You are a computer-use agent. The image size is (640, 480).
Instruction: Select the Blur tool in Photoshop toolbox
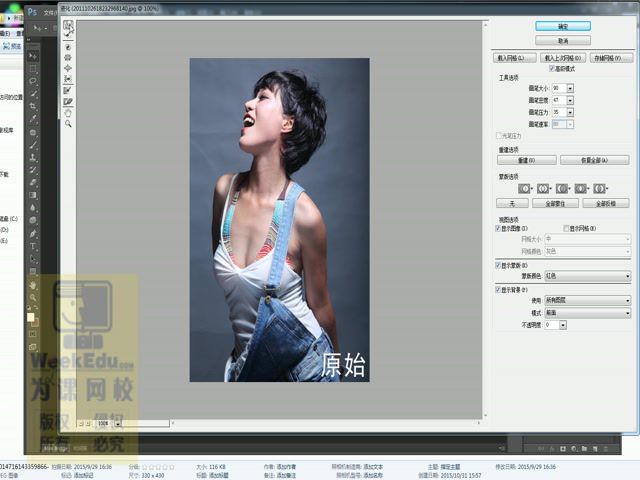tap(33, 208)
